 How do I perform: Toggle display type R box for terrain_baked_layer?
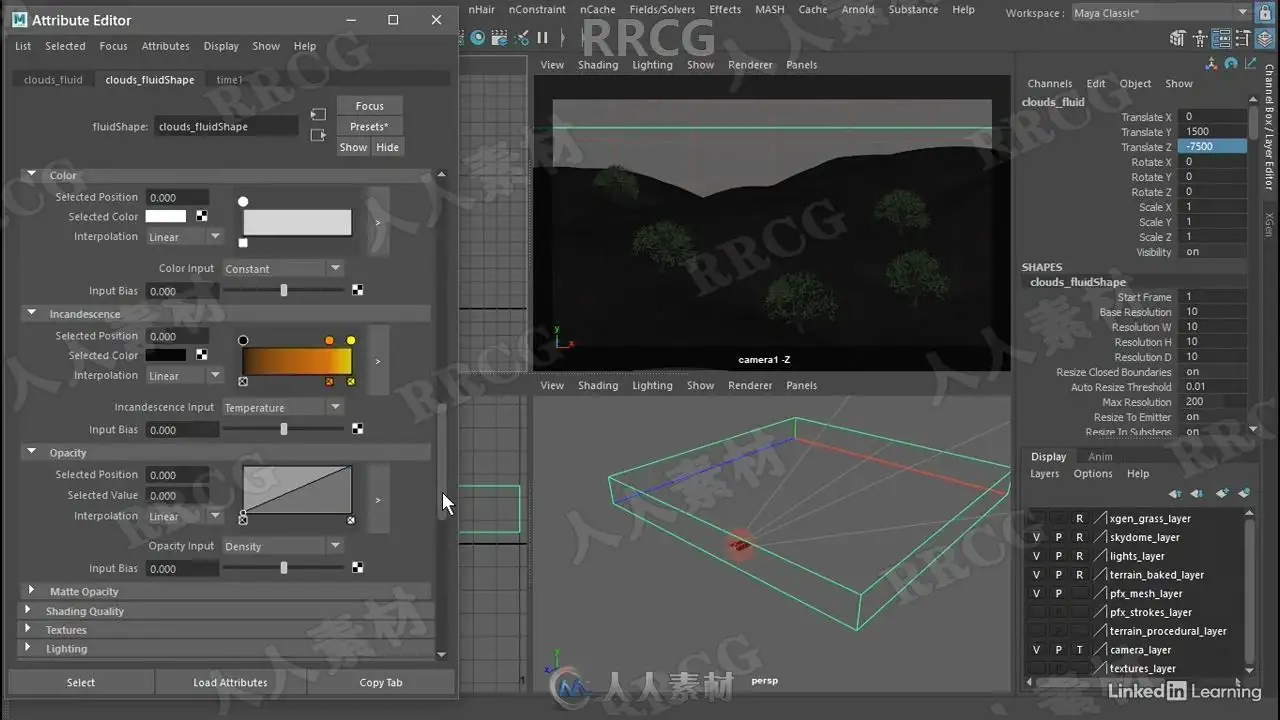pyautogui.click(x=1080, y=575)
